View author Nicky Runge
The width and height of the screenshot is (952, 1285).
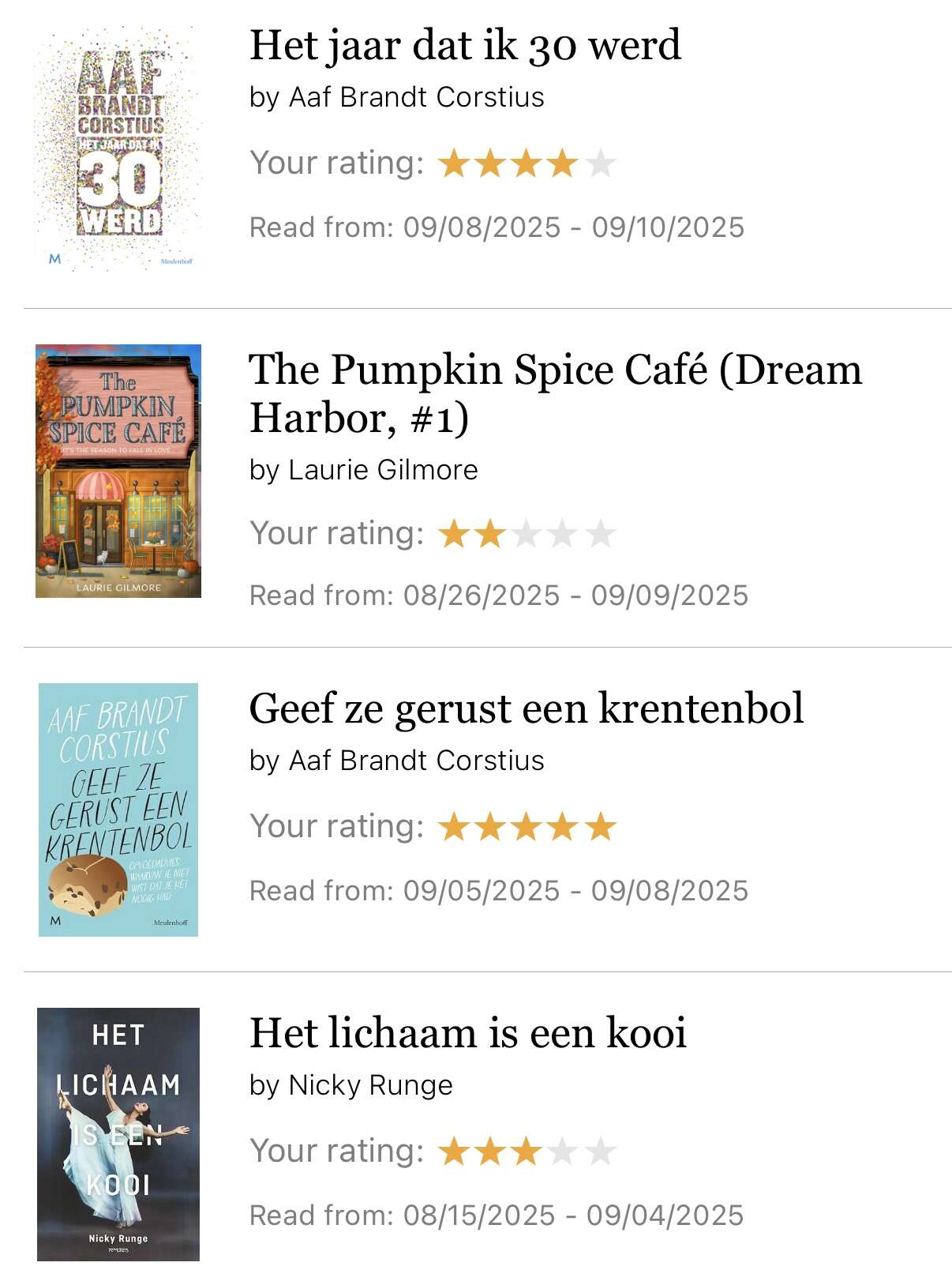click(370, 1085)
